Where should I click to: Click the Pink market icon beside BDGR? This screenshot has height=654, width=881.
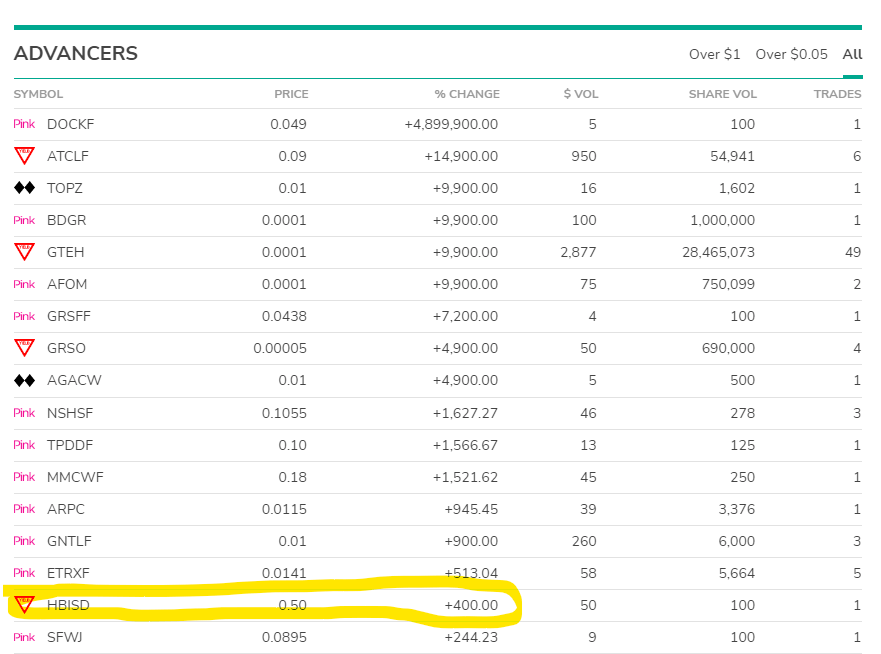[24, 220]
